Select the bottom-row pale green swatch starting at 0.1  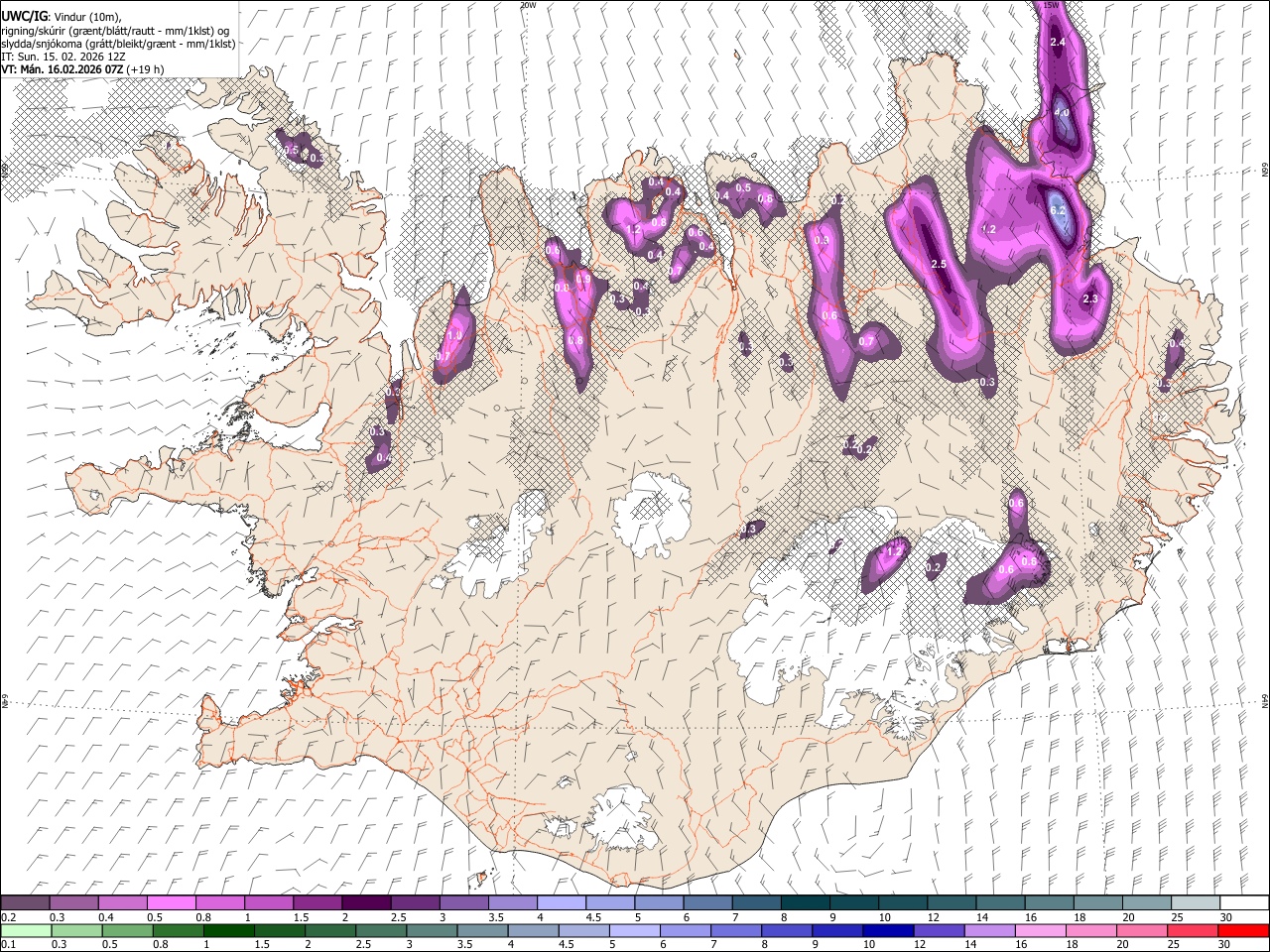tap(25, 931)
